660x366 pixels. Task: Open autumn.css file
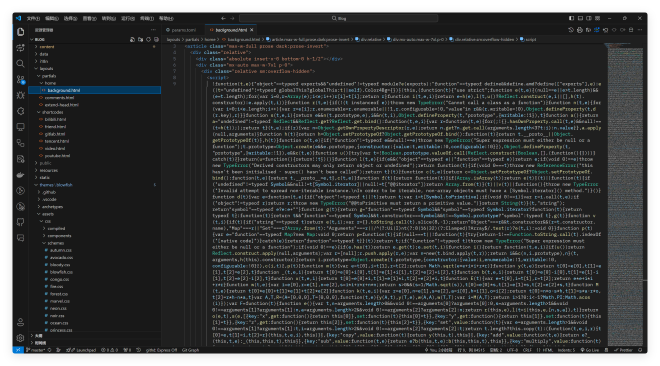(61, 250)
